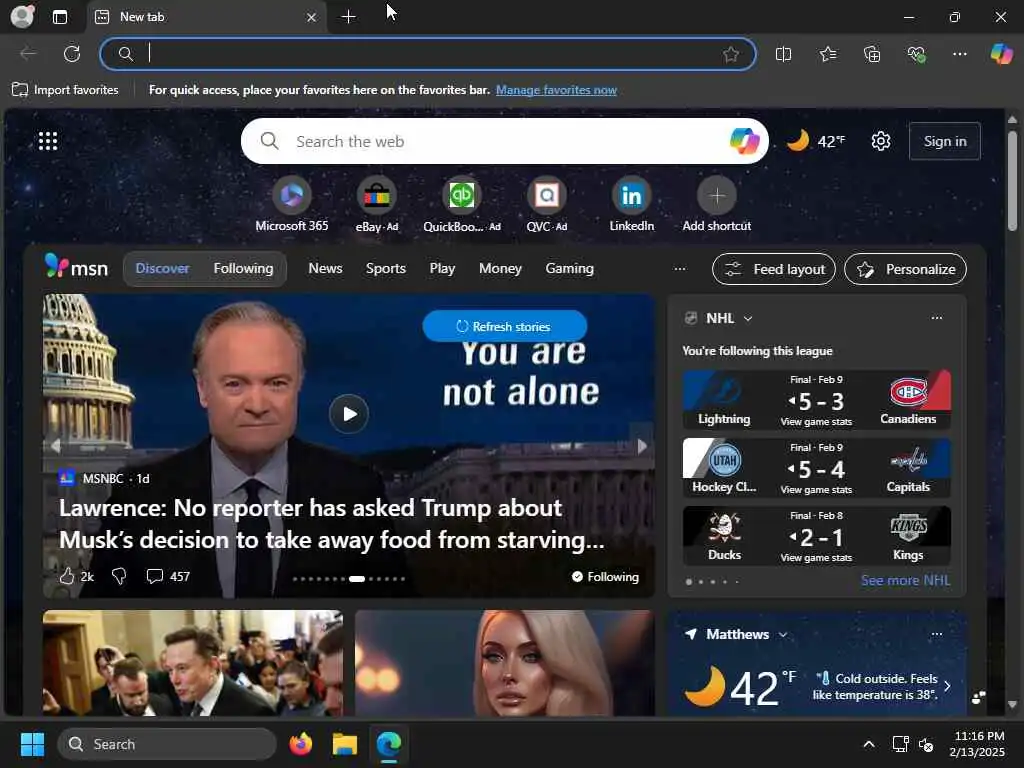The image size is (1024, 768).
Task: Open Firefox from the taskbar
Action: coord(300,744)
